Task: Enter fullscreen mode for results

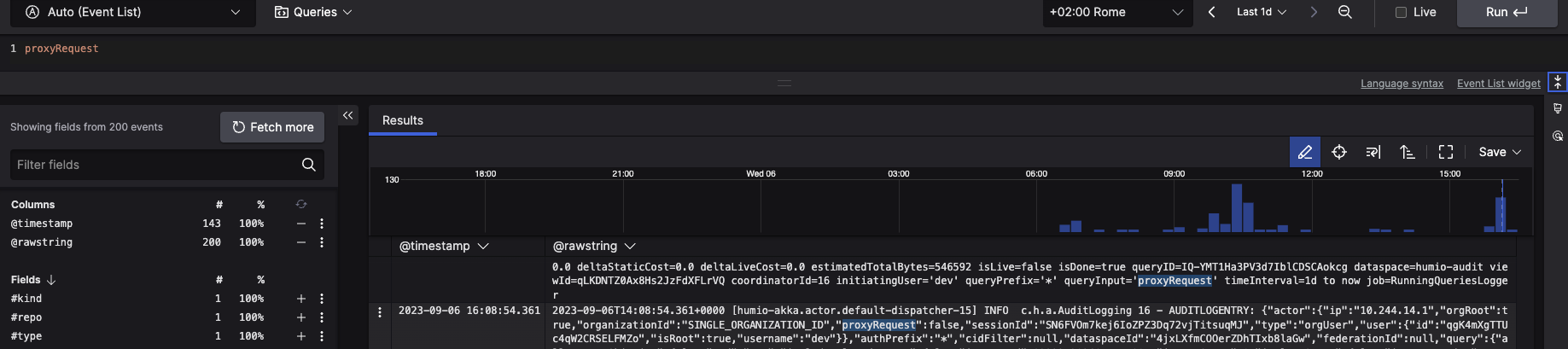Action: [1445, 152]
